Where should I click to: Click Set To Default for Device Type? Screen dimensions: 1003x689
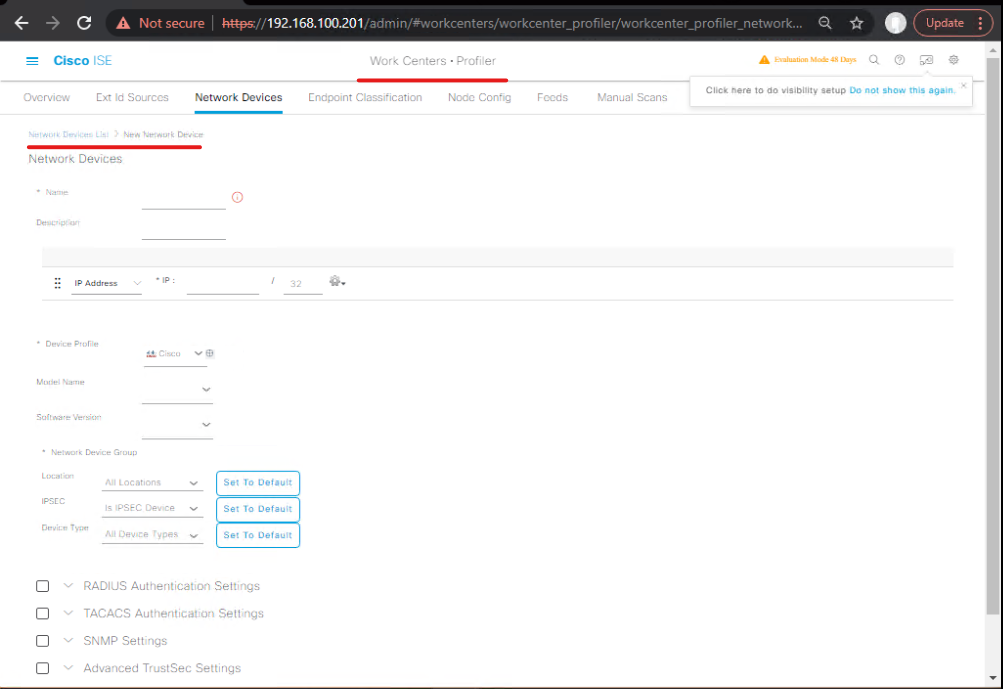pyautogui.click(x=258, y=535)
